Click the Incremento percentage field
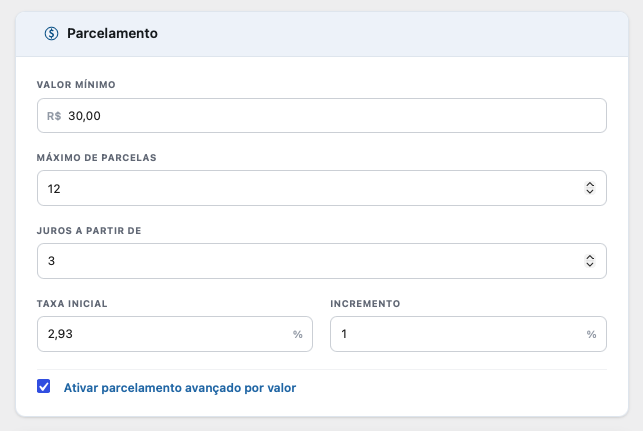The height and width of the screenshot is (431, 643). click(468, 334)
